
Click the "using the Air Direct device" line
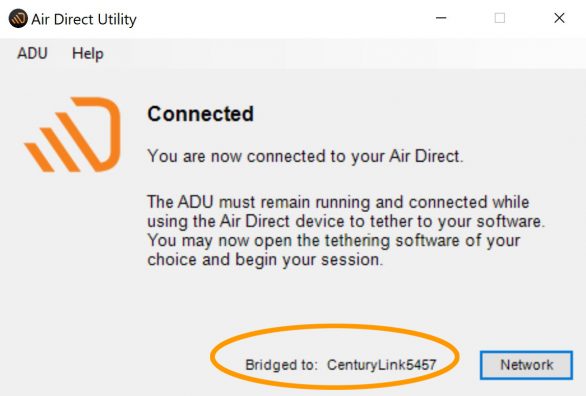coord(346,221)
